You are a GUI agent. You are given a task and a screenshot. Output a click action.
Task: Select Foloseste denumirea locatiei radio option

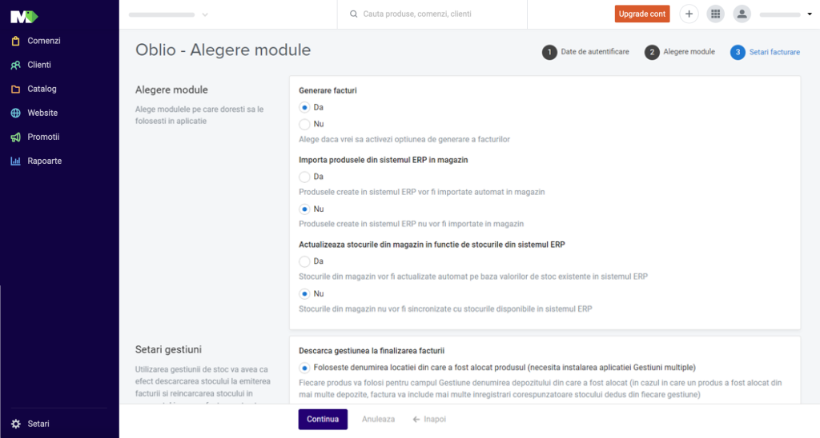click(x=304, y=368)
